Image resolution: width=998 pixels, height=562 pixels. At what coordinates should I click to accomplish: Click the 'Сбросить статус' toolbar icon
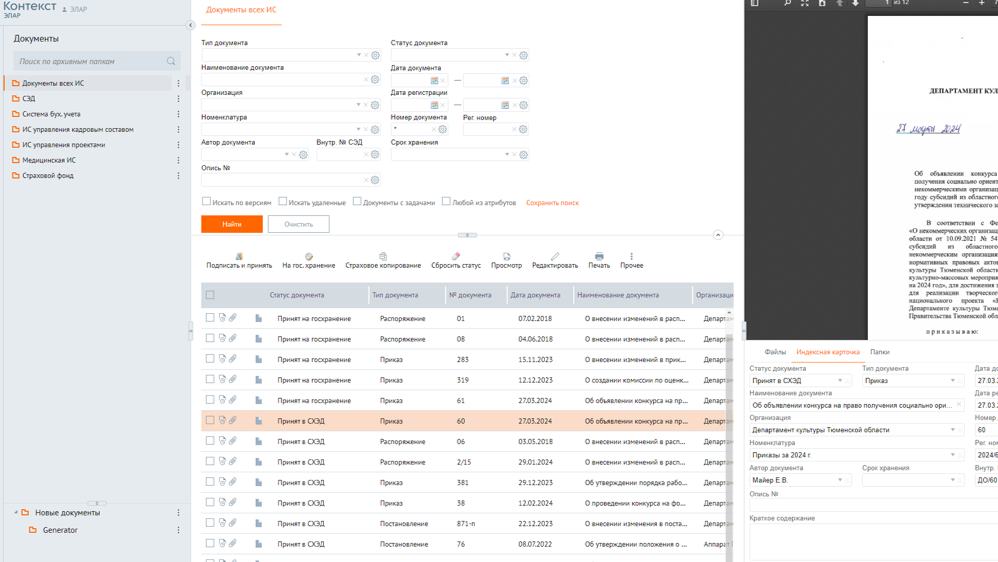456,256
